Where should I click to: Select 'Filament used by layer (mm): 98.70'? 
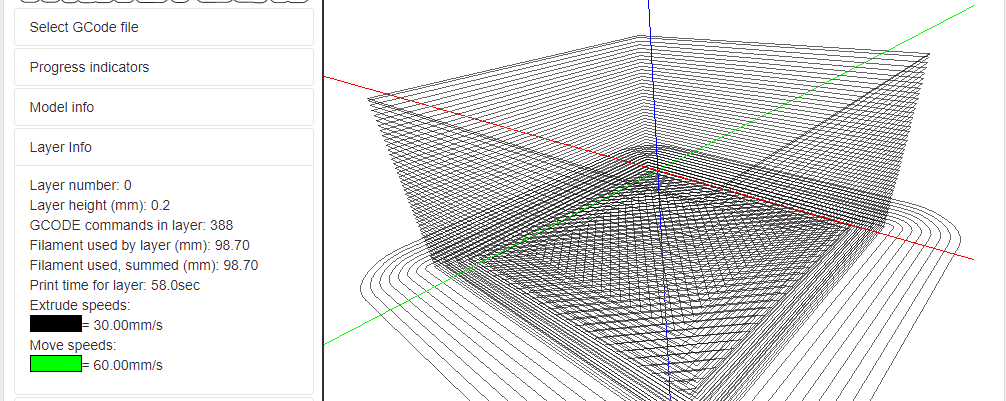coord(140,245)
